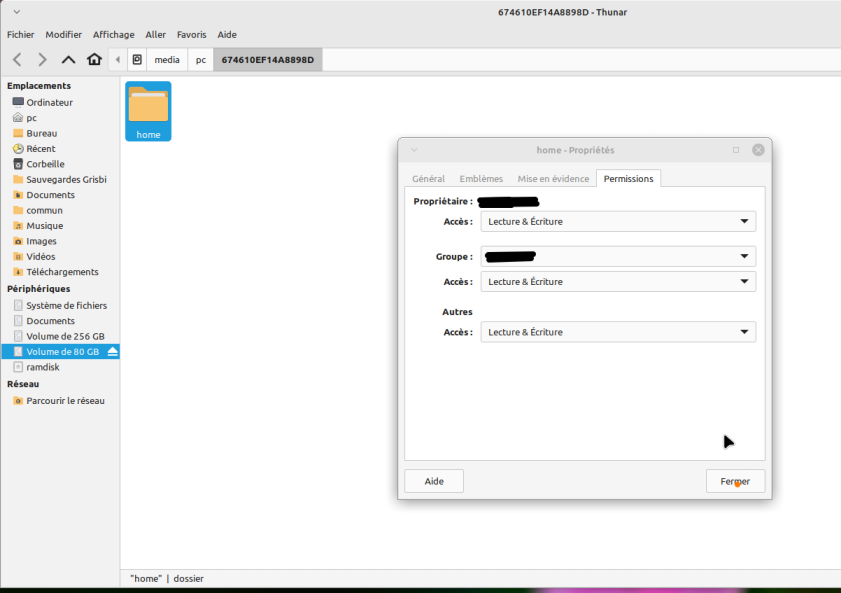The image size is (841, 593).
Task: Click the Musique folder icon
Action: tap(18, 226)
